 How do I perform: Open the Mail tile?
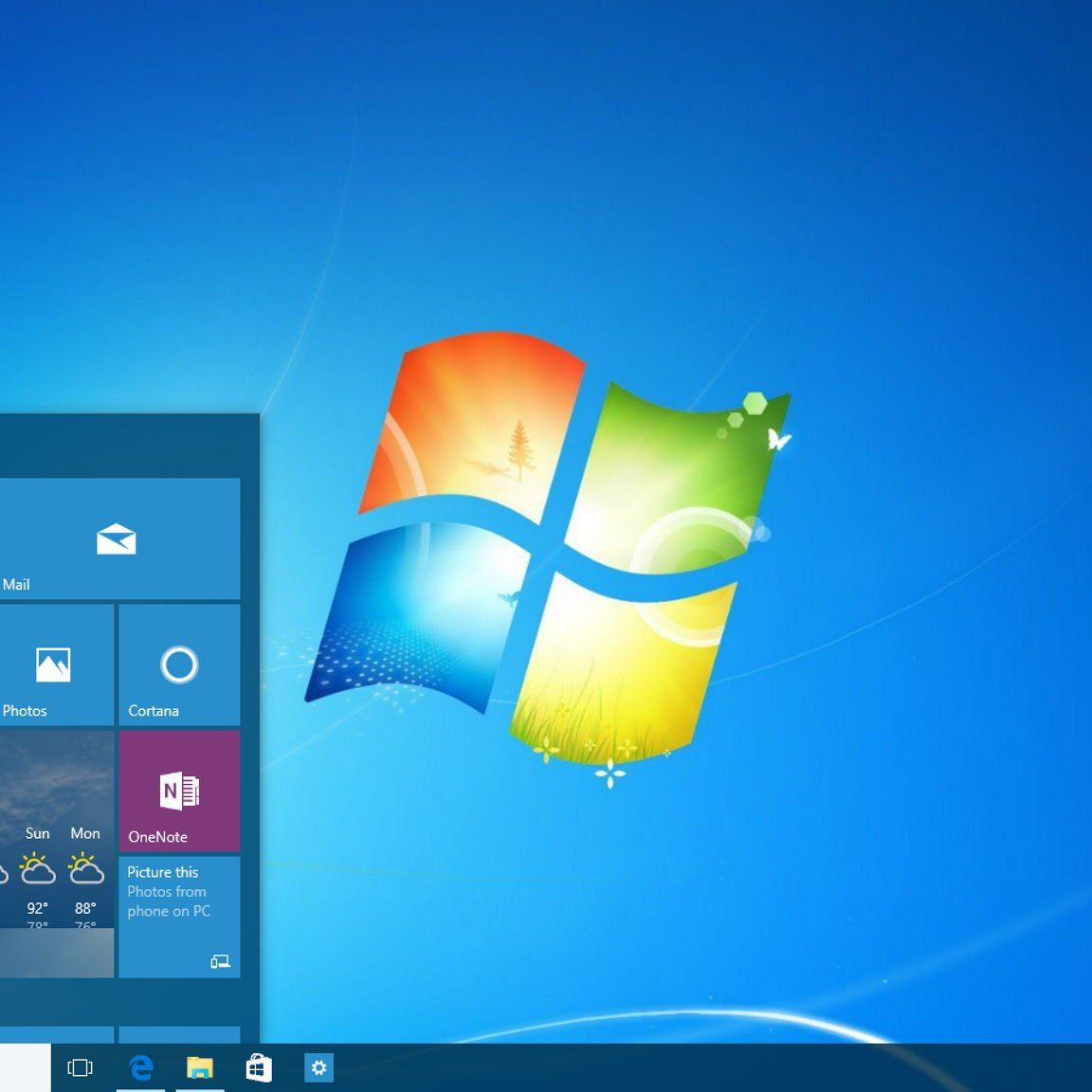(x=119, y=538)
